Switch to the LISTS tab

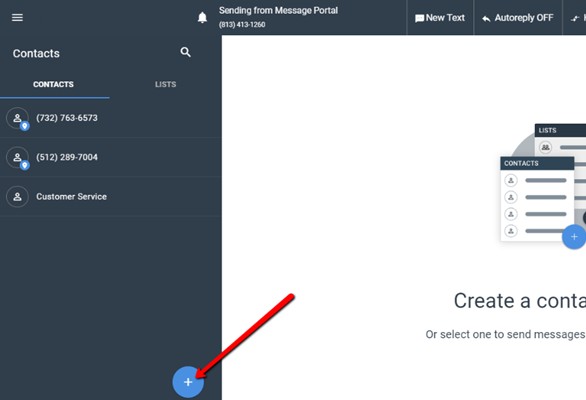click(166, 84)
